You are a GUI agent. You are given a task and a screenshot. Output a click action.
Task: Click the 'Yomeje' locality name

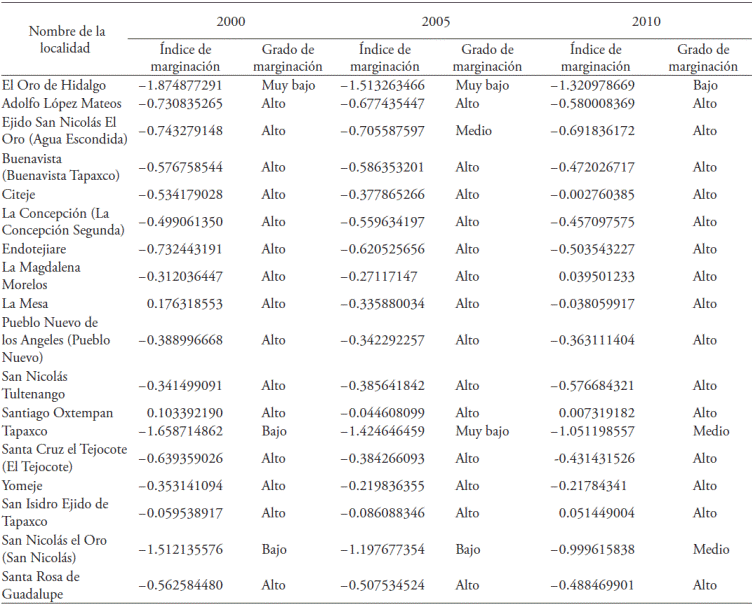pyautogui.click(x=23, y=486)
